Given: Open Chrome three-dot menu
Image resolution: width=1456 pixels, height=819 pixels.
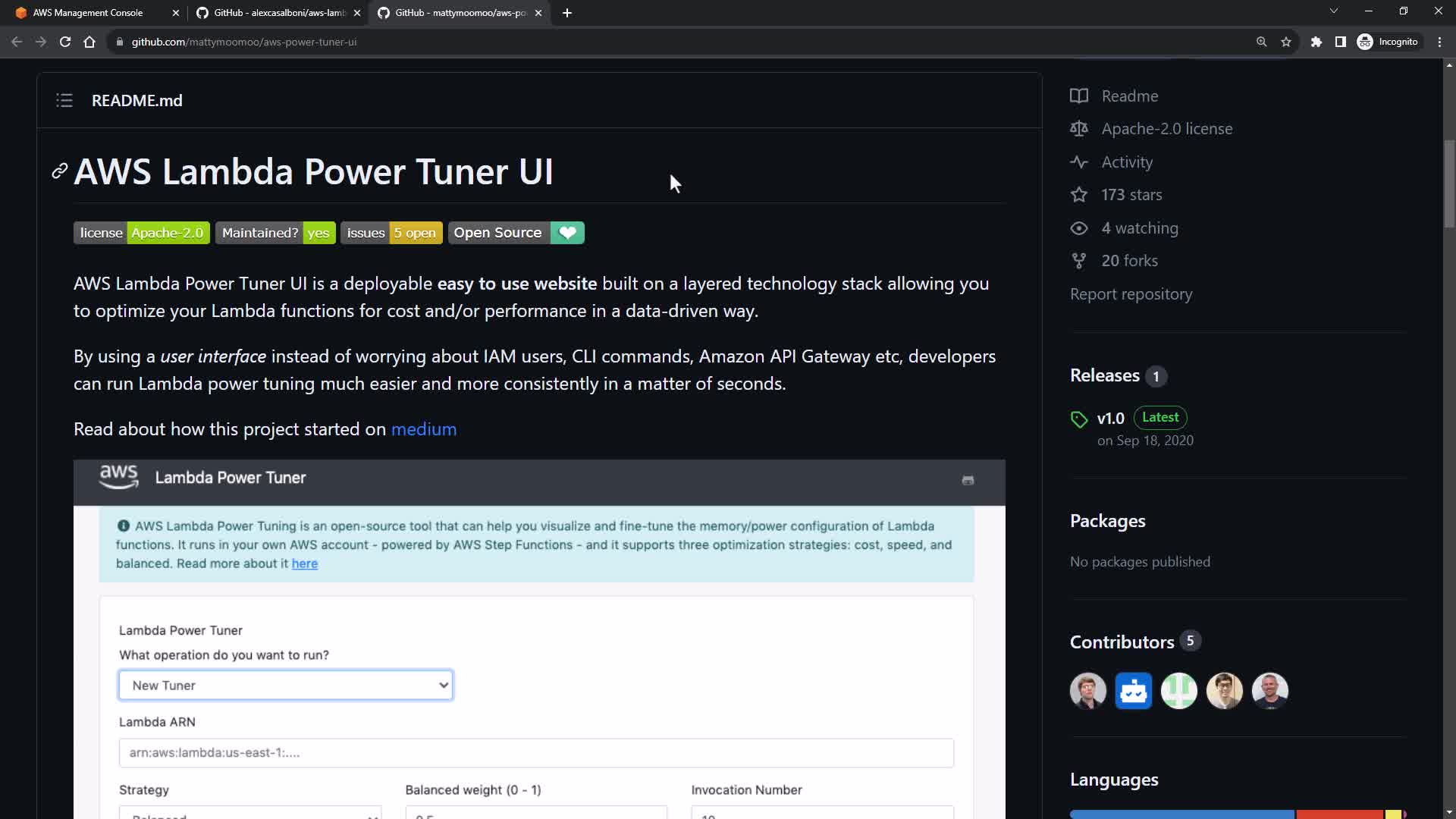Looking at the screenshot, I should pyautogui.click(x=1439, y=42).
